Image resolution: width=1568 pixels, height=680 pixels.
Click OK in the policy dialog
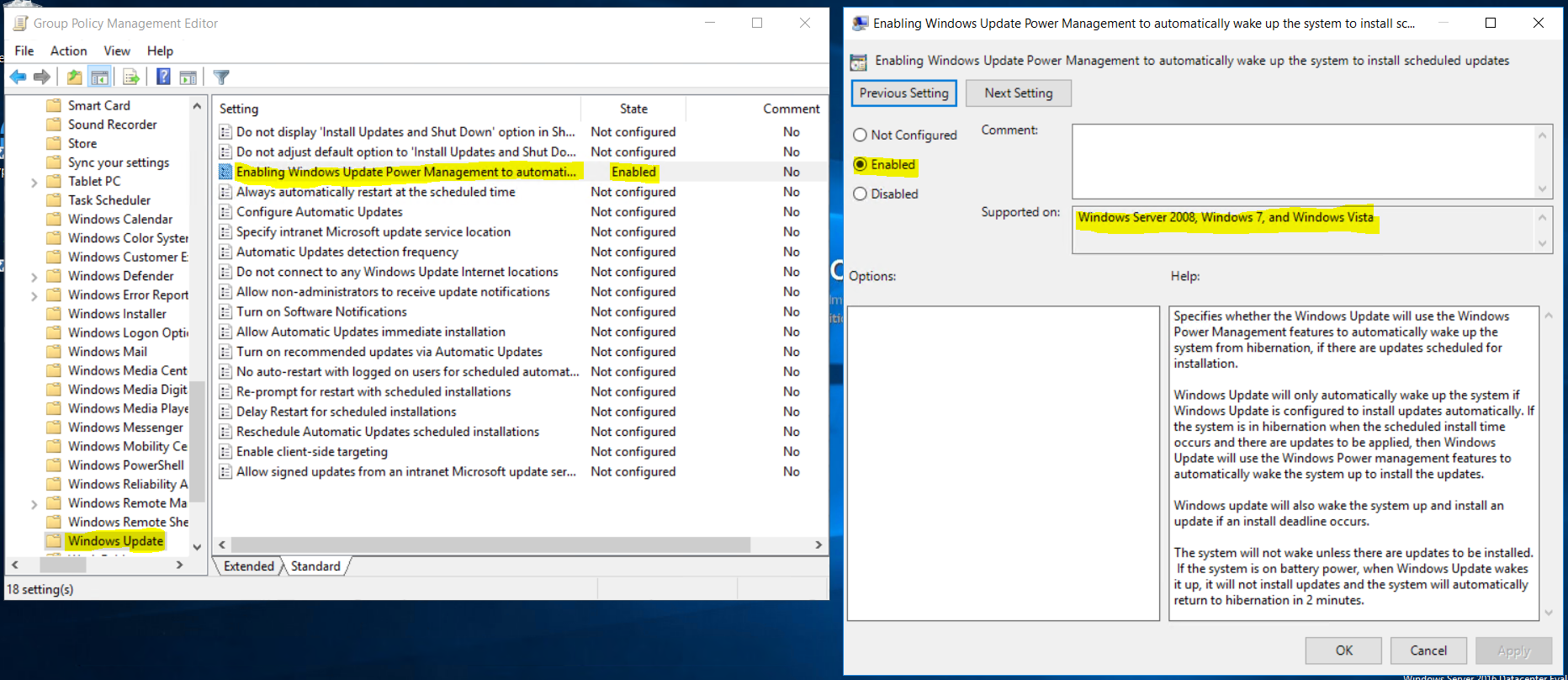[1343, 651]
